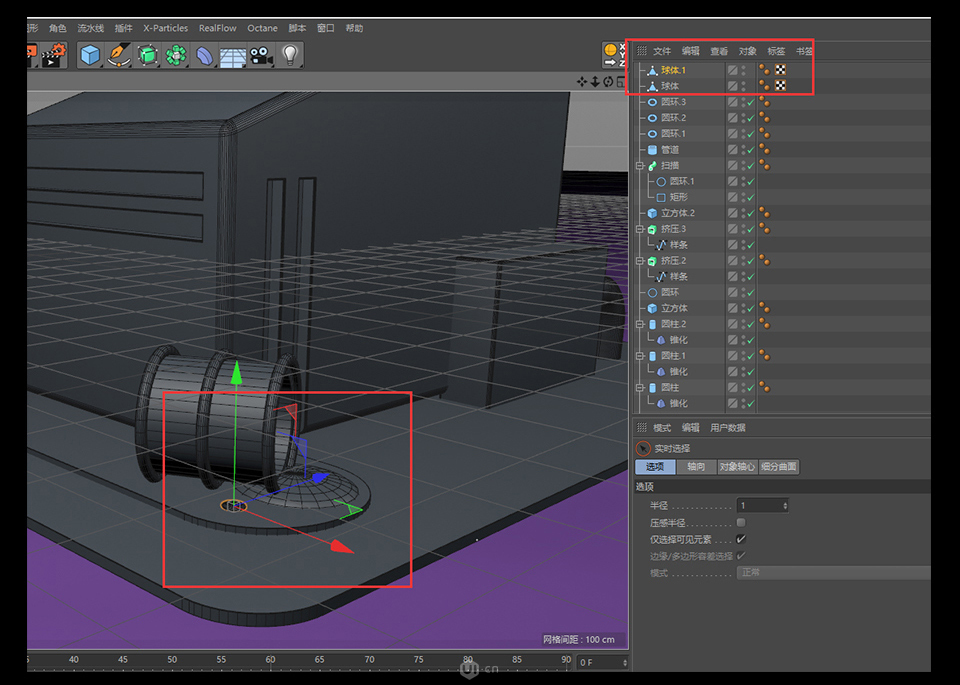Increase 半径 using the stepper arrows

(786, 503)
